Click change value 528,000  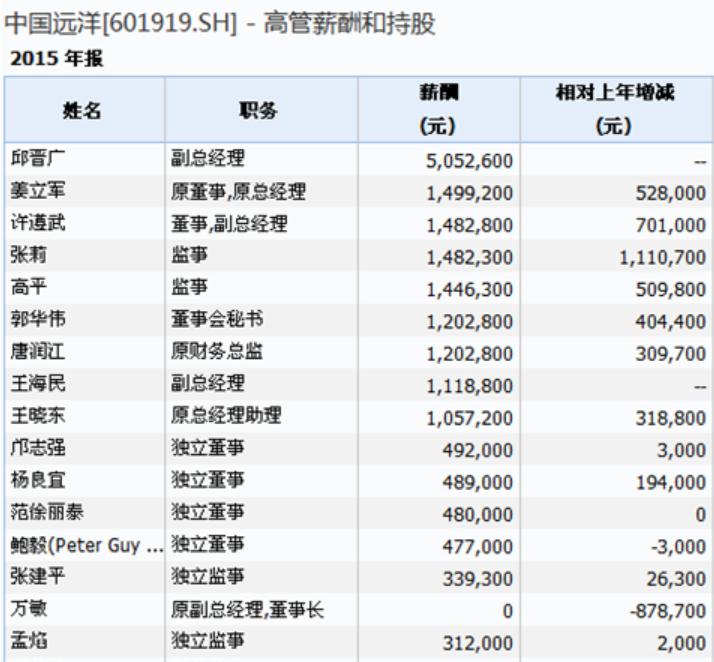[671, 194]
